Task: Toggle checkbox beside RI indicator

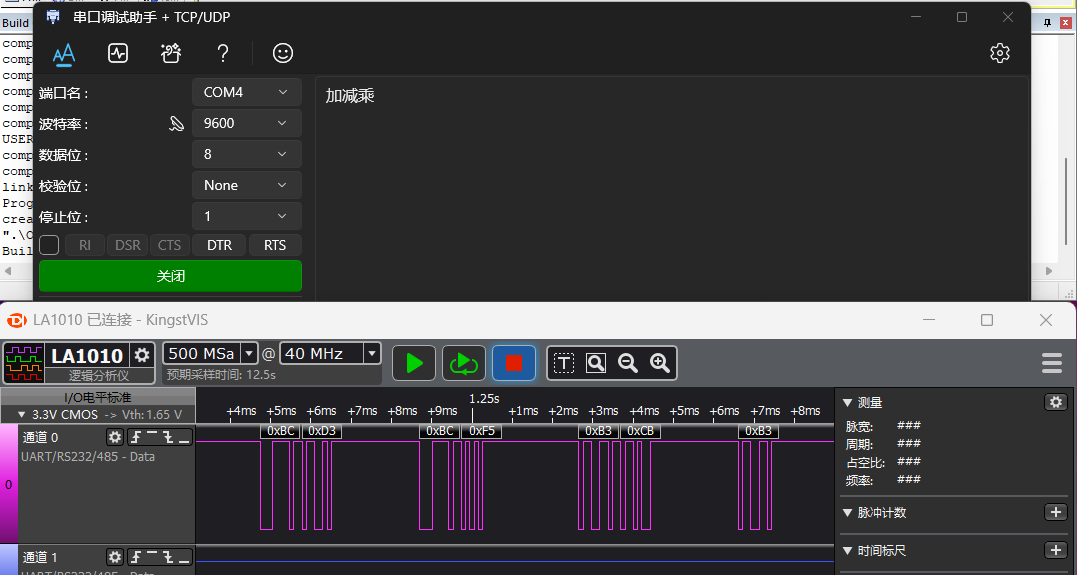Action: (x=49, y=245)
